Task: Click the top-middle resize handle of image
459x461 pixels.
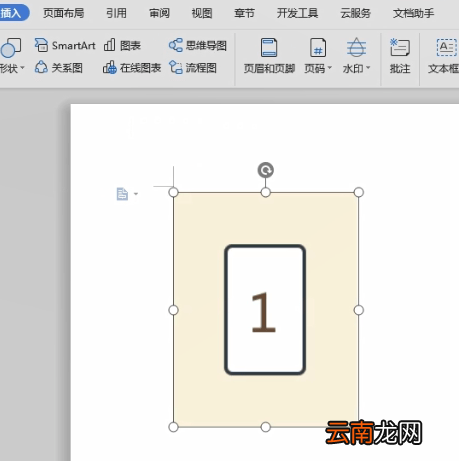Action: 266,192
